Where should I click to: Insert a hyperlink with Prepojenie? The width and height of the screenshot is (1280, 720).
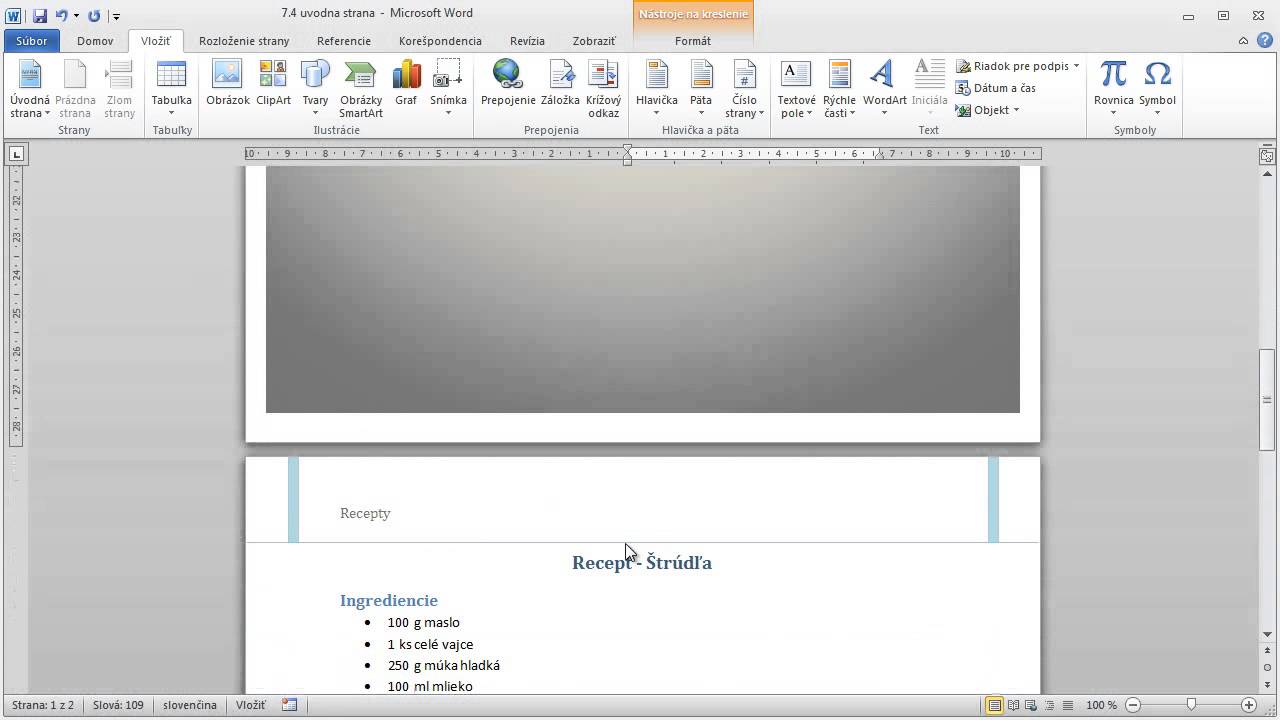point(508,84)
